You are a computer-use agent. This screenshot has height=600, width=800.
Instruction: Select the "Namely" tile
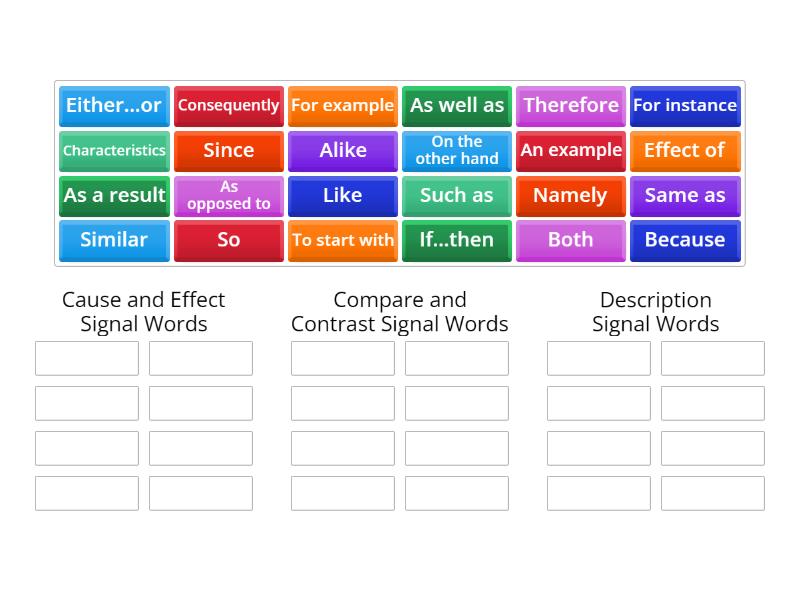570,196
